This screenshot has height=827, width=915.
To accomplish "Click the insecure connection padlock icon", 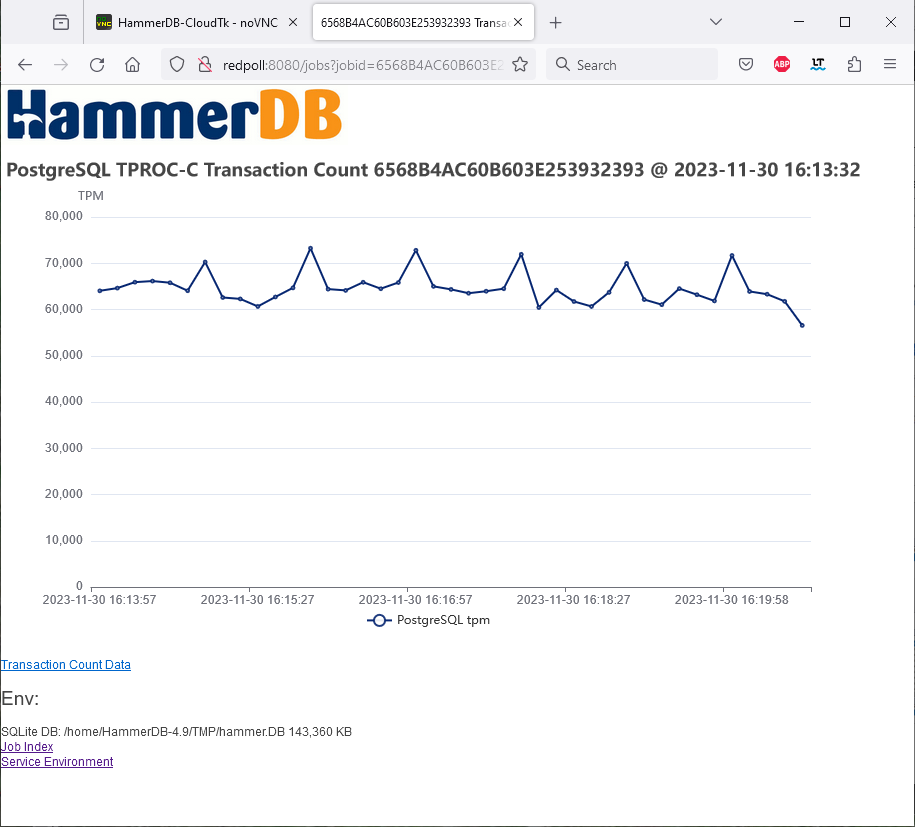I will pos(204,65).
